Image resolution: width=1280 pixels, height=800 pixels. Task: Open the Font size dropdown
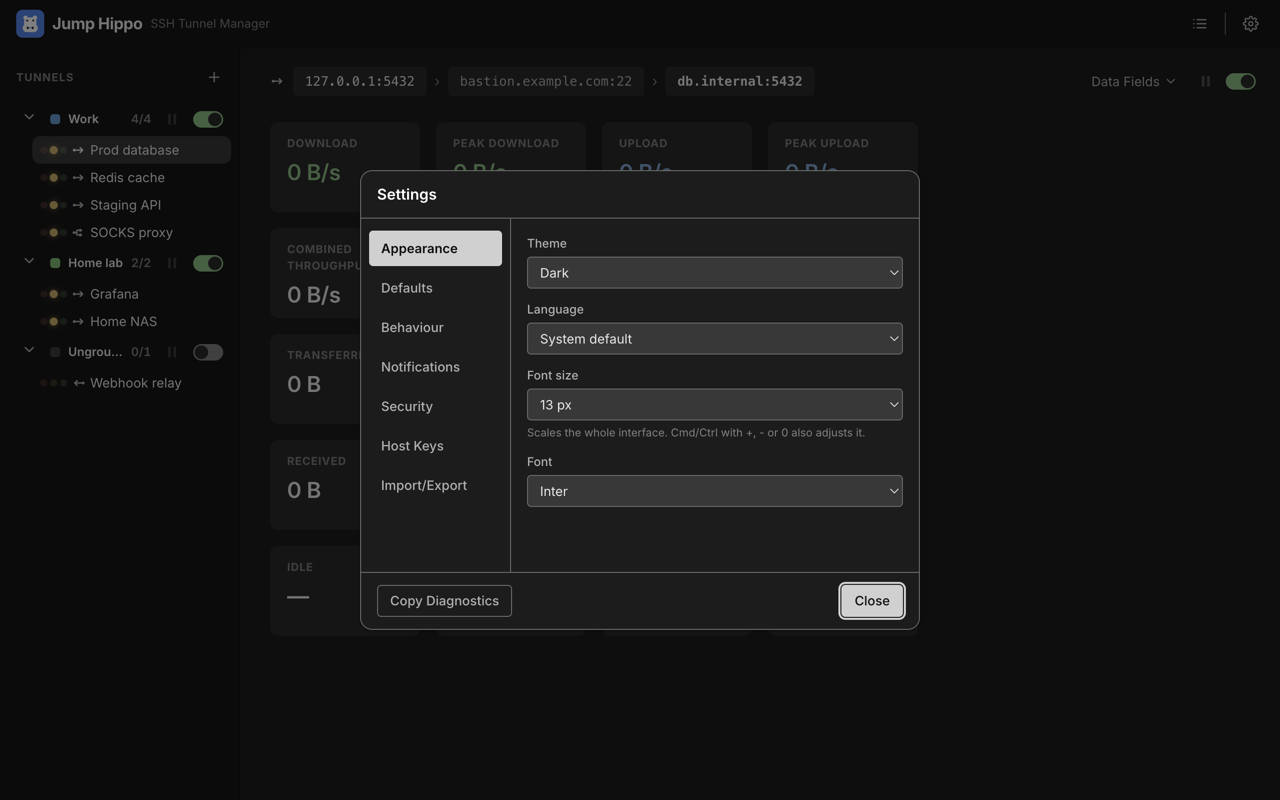coord(715,405)
